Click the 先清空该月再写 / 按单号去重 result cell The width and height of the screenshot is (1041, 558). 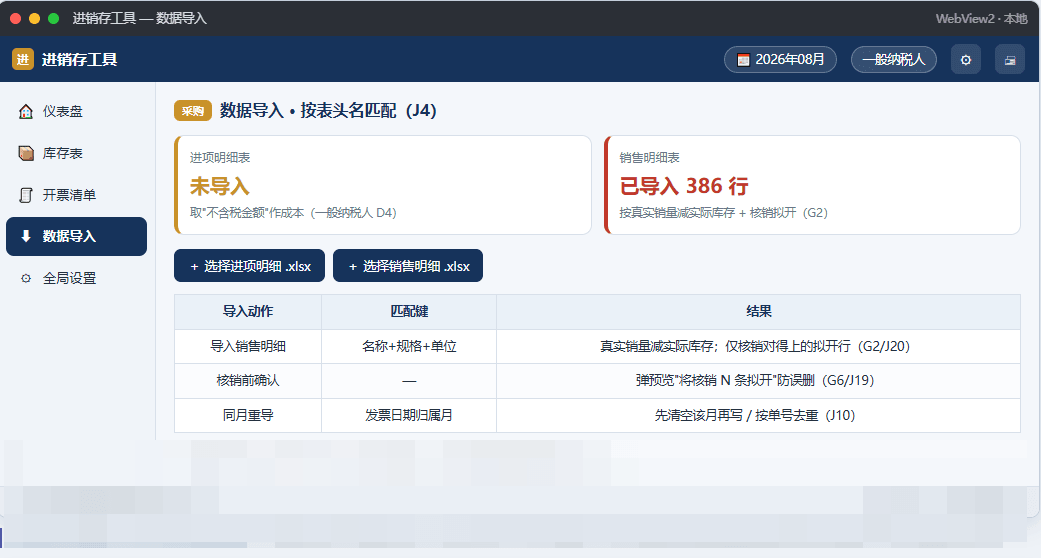[x=758, y=415]
